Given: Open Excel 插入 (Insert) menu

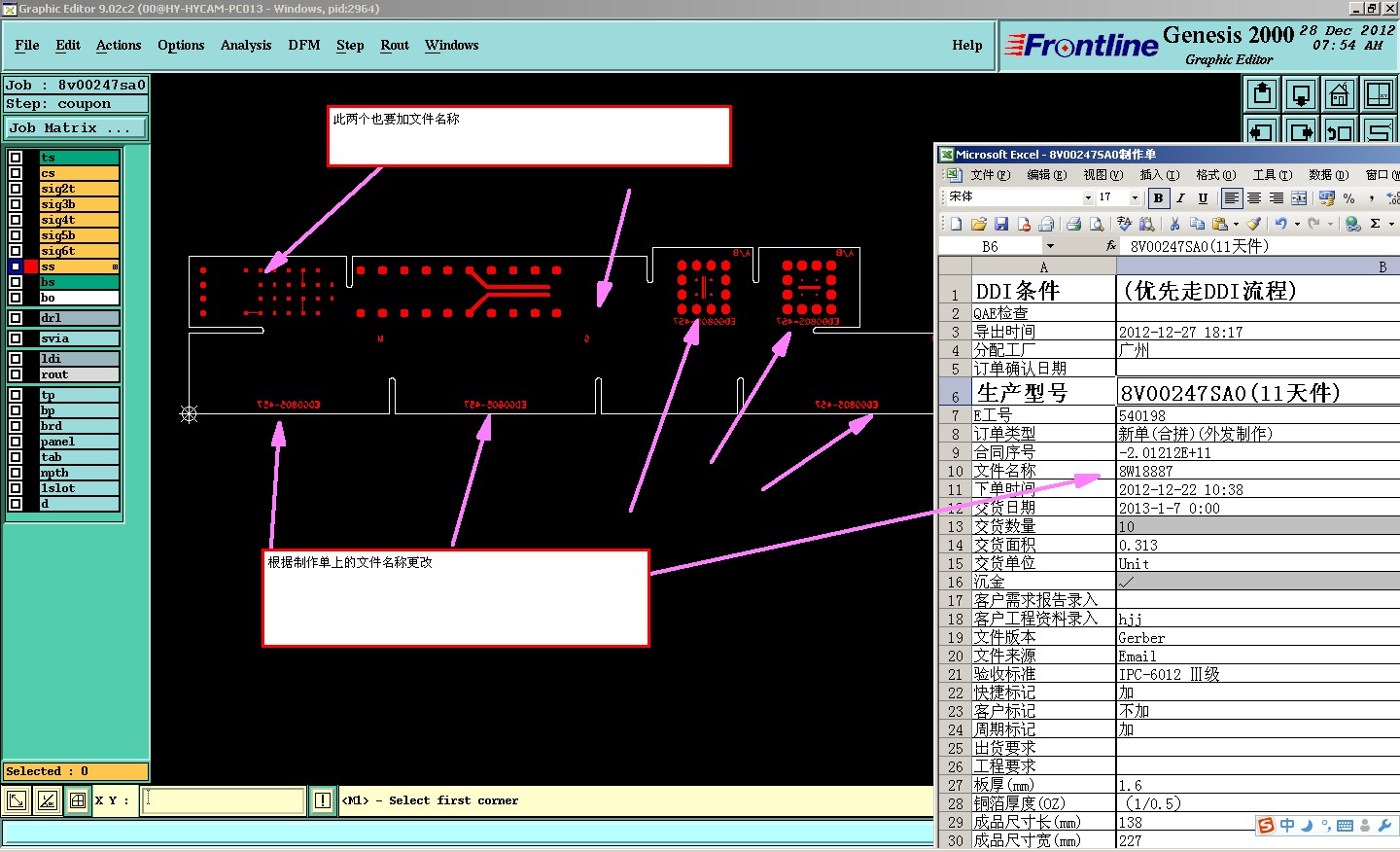Looking at the screenshot, I should click(1159, 175).
